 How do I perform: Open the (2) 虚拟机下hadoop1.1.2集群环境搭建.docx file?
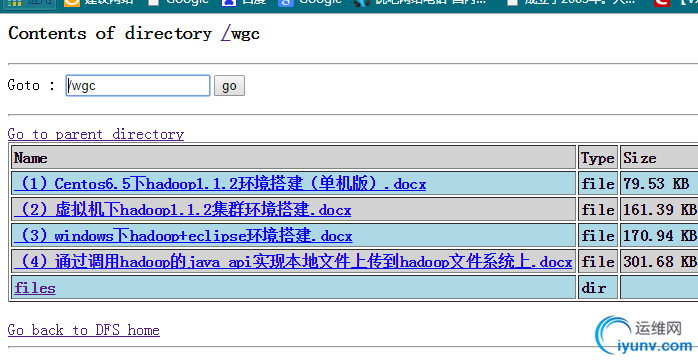tap(183, 209)
